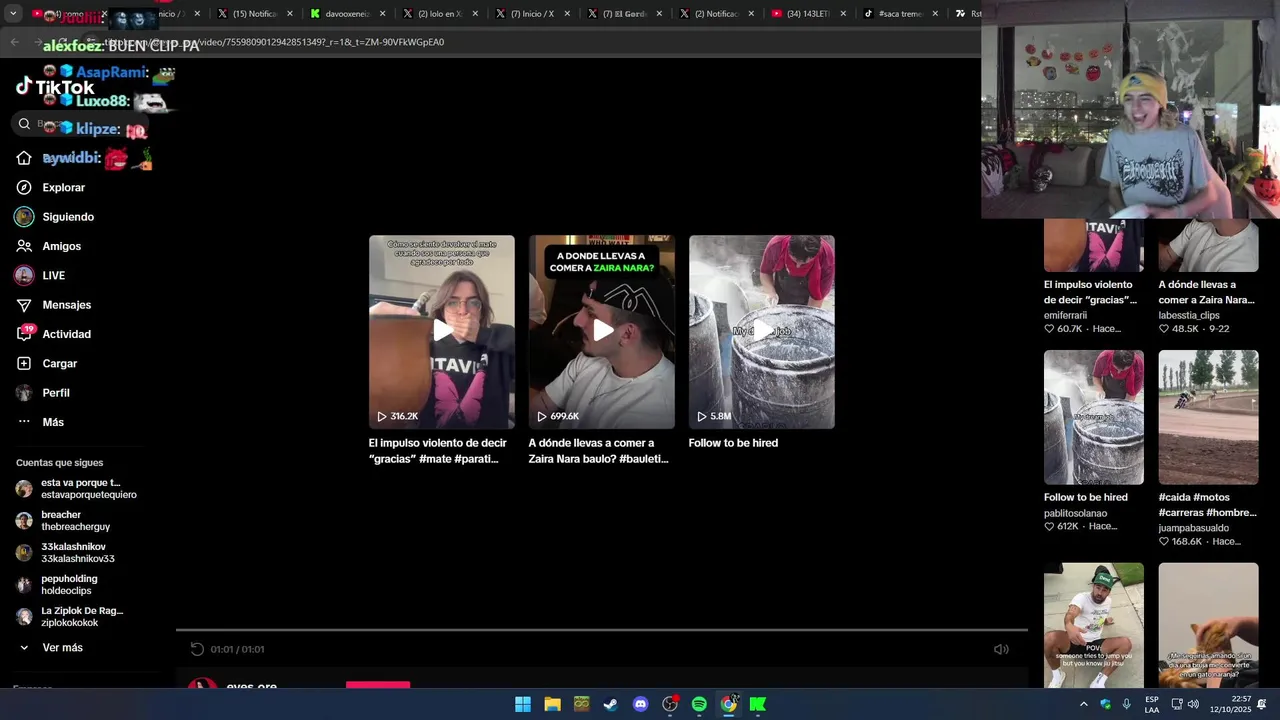Show hidden system tray icons chevron
1280x720 pixels.
[x=1083, y=704]
